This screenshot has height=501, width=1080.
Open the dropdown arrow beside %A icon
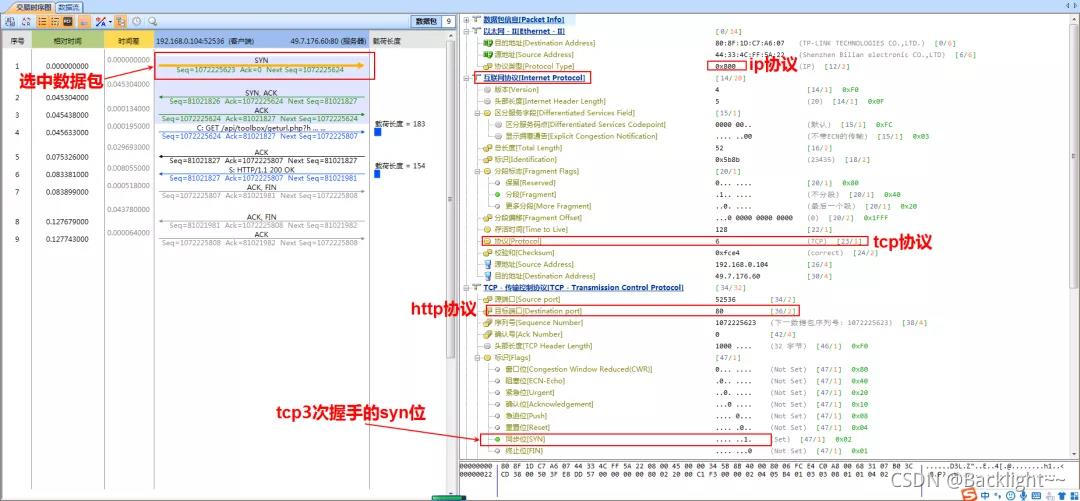[110, 22]
